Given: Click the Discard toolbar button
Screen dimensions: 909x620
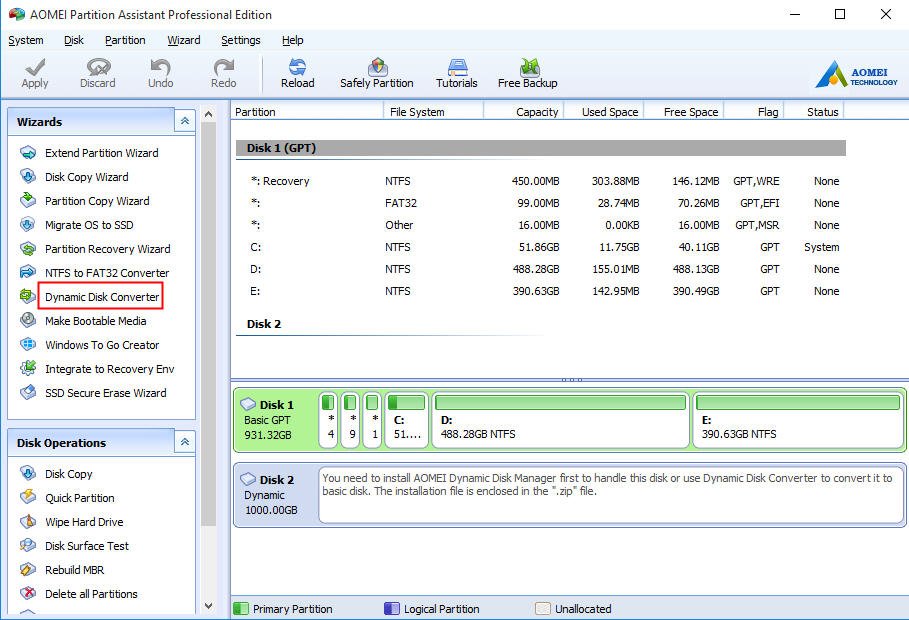Looking at the screenshot, I should point(97,73).
